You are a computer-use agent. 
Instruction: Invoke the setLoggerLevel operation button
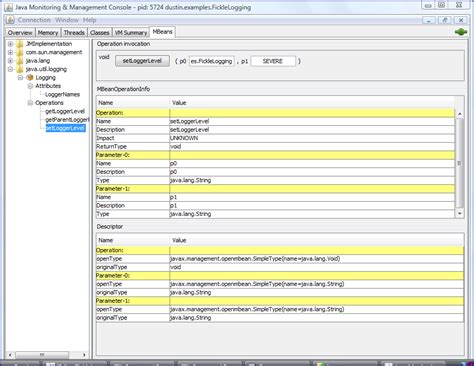coord(142,61)
